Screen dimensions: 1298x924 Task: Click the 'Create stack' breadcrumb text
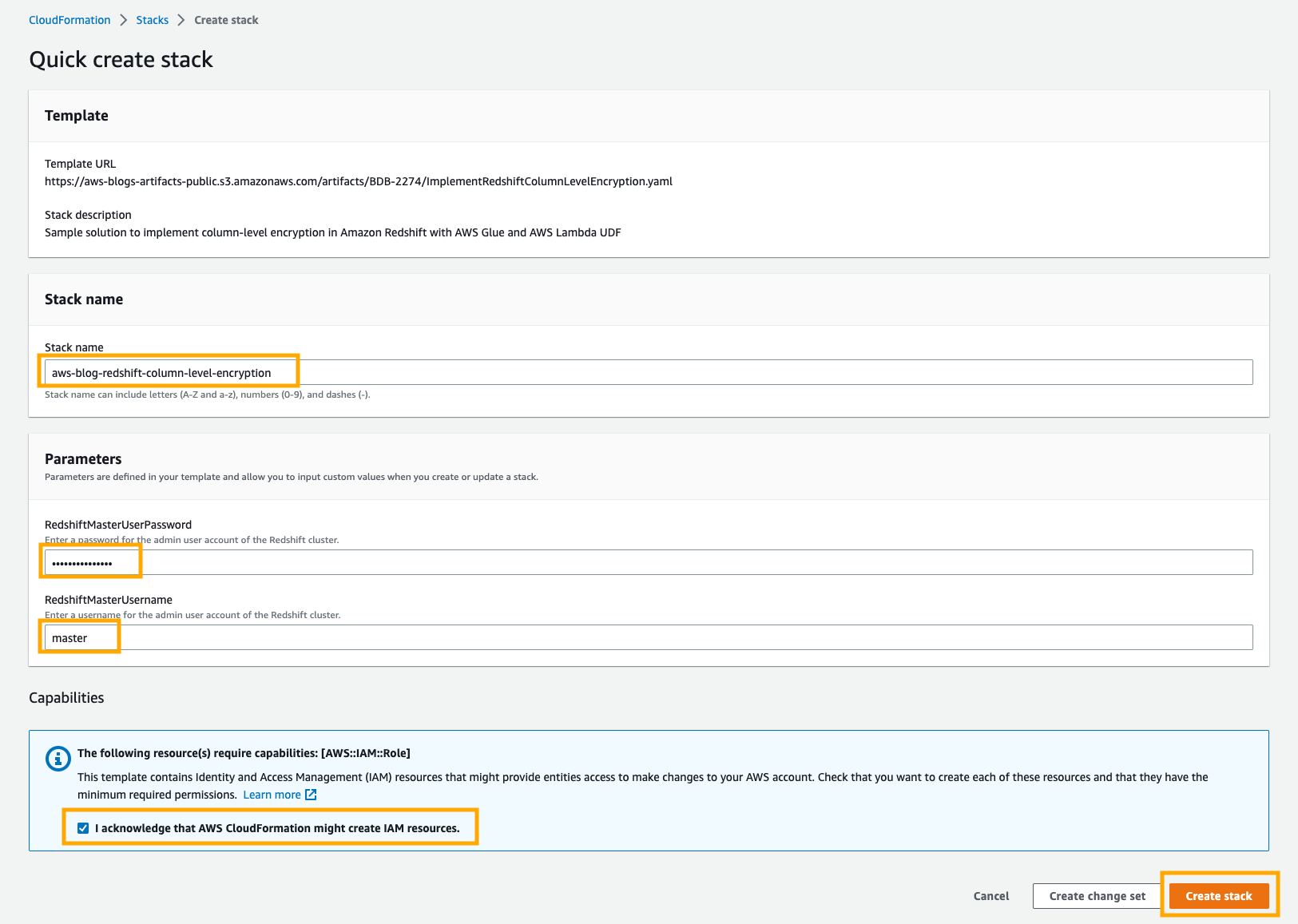click(x=226, y=20)
